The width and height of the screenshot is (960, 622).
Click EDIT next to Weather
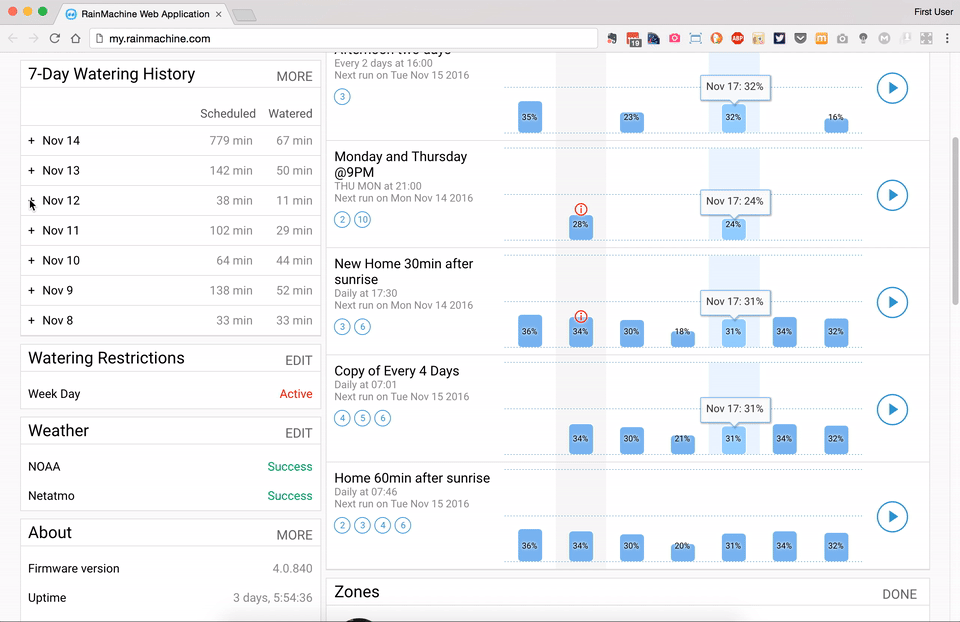coord(298,433)
